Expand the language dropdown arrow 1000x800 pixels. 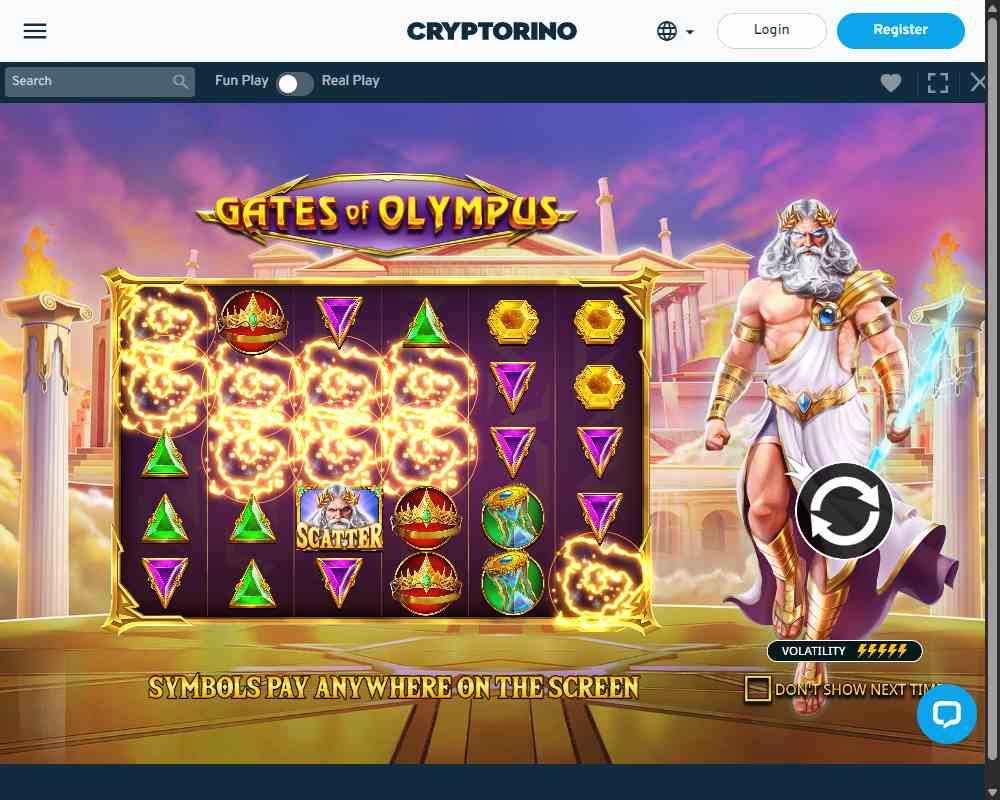(x=689, y=31)
